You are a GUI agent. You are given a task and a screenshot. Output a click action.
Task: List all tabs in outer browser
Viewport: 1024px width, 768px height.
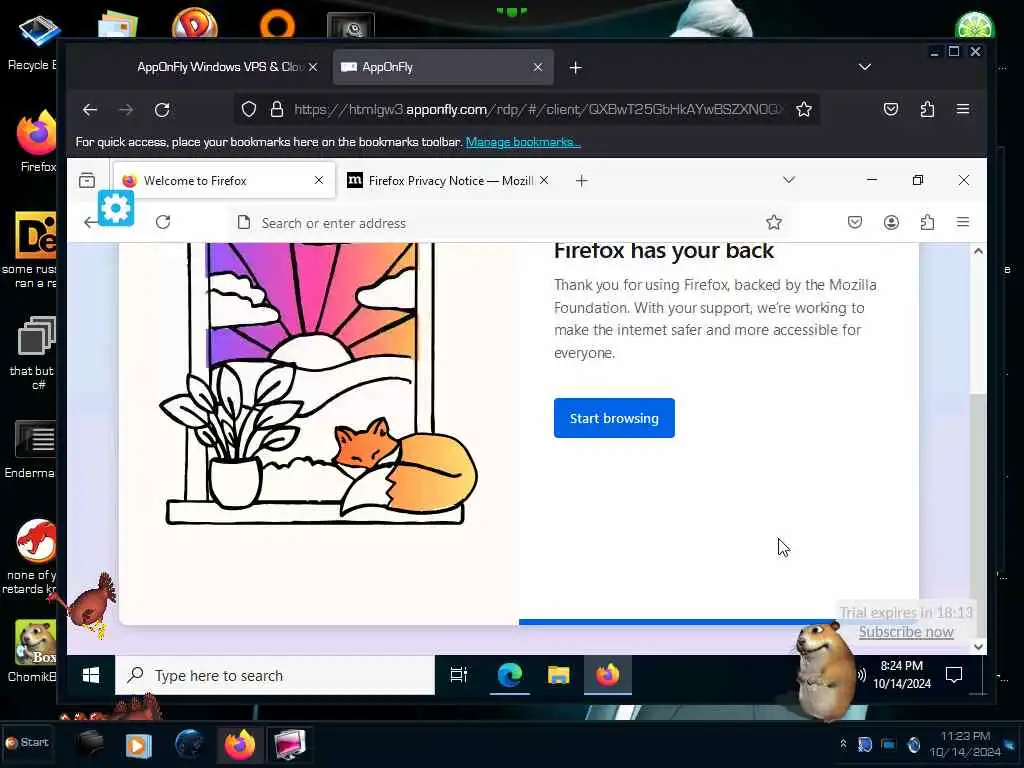[865, 67]
